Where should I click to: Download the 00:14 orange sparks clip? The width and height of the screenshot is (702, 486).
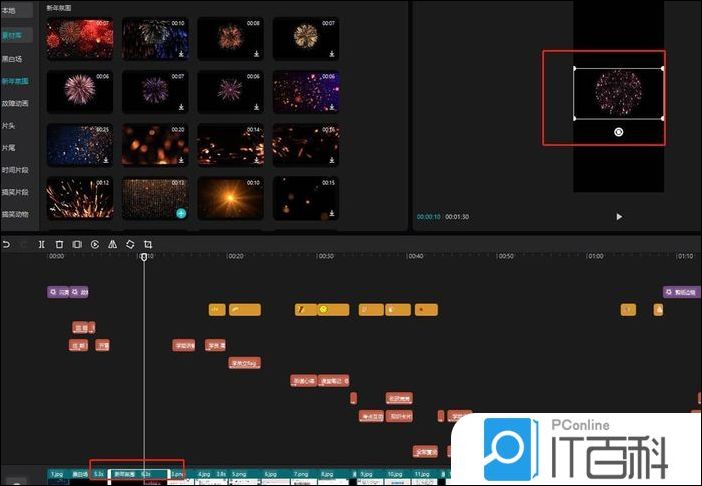tap(257, 160)
